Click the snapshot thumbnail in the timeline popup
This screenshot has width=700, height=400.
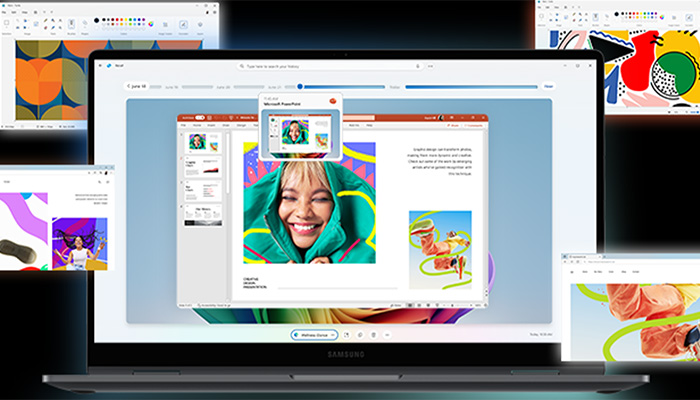[x=300, y=132]
